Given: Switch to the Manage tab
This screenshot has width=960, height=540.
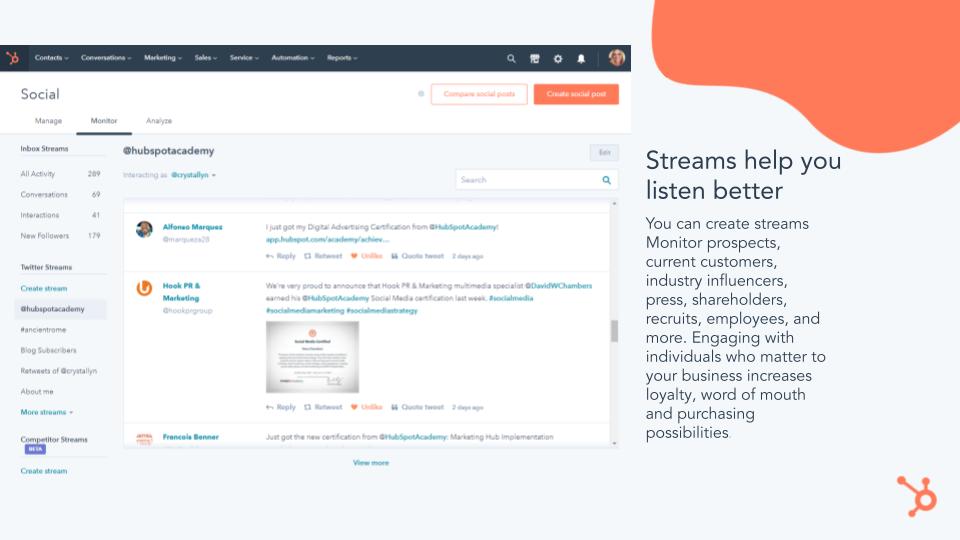Looking at the screenshot, I should [x=48, y=121].
